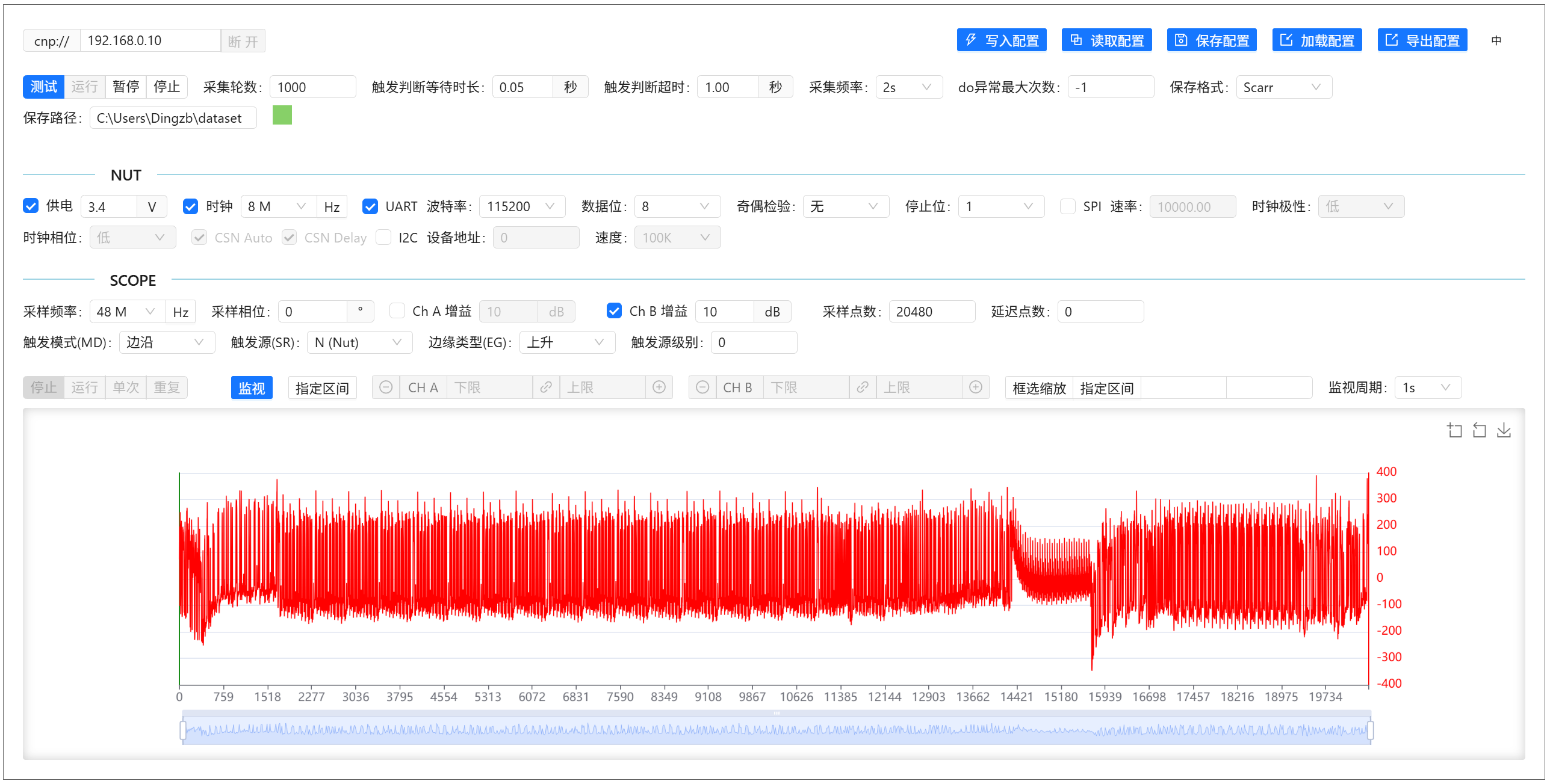Toggle the SPI checkbox

(x=1068, y=206)
